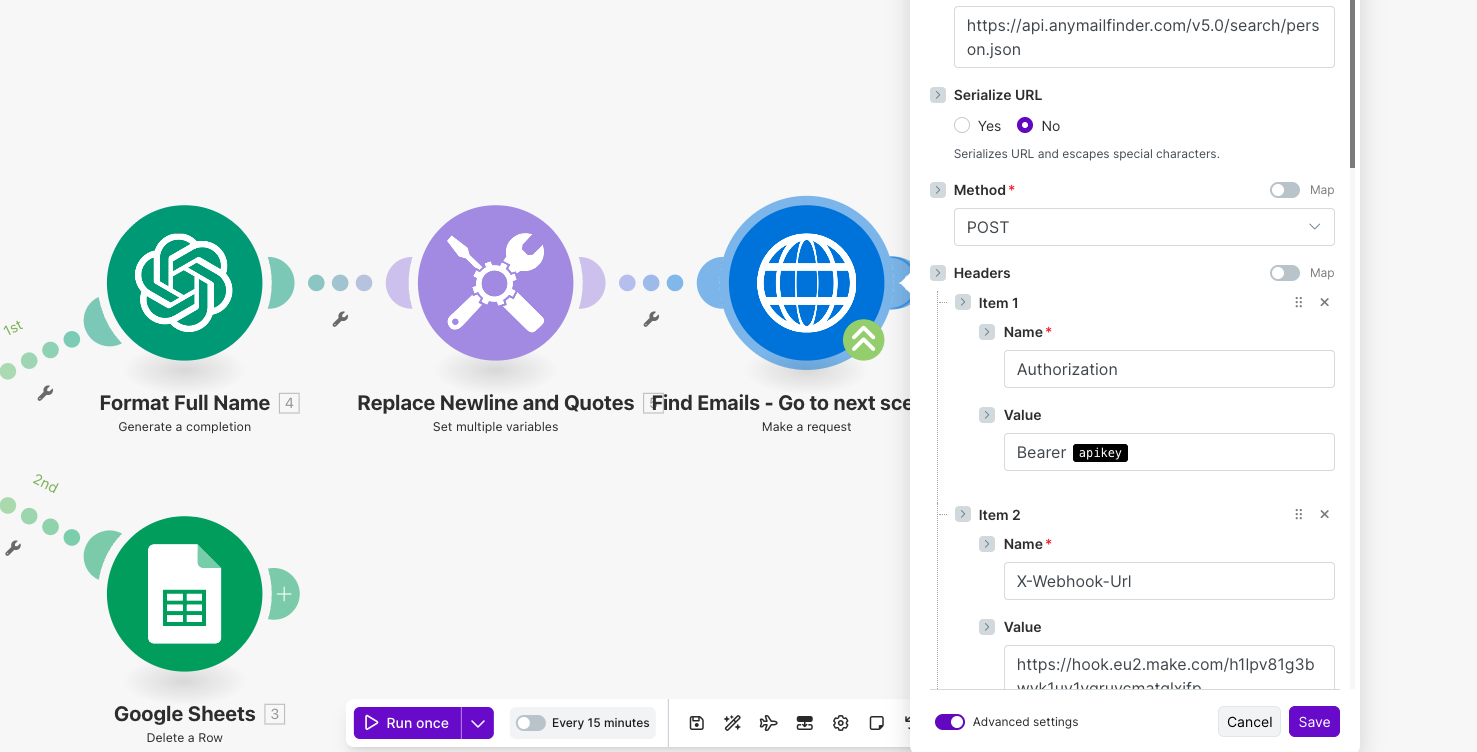Click the explain flow airplane icon

tap(768, 723)
